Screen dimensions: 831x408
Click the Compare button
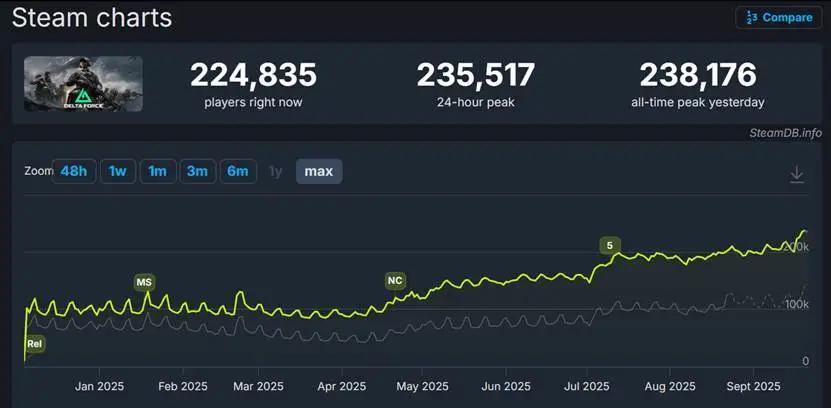778,18
